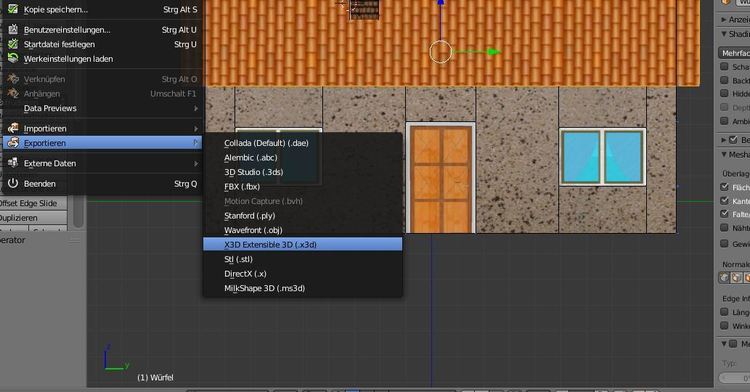Export as MilkShape 3D (.ms3d)
Viewport: 750px width, 392px height.
[302, 288]
